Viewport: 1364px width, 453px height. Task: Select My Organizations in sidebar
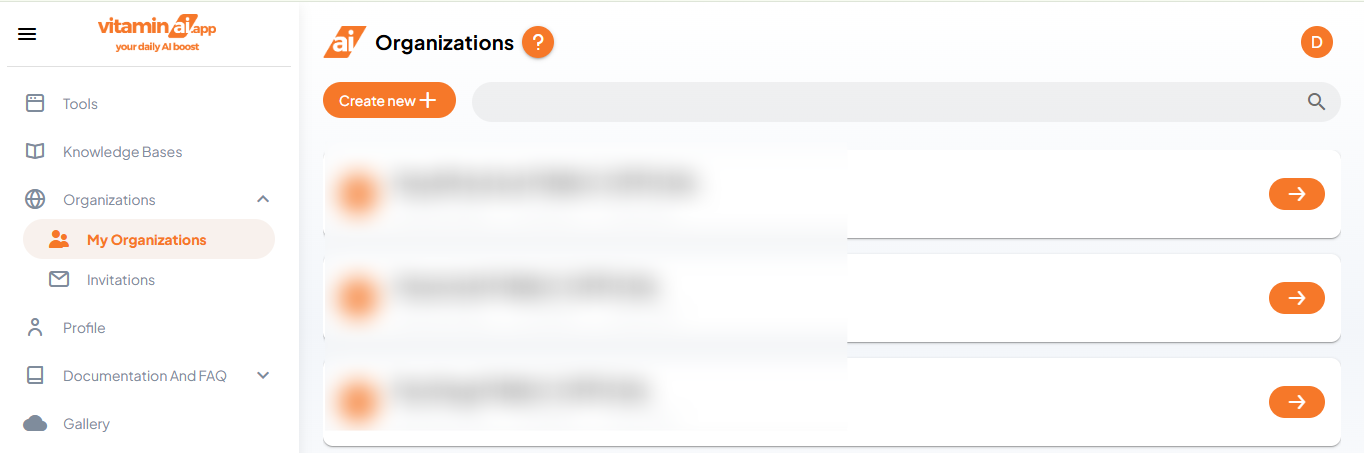(x=146, y=240)
